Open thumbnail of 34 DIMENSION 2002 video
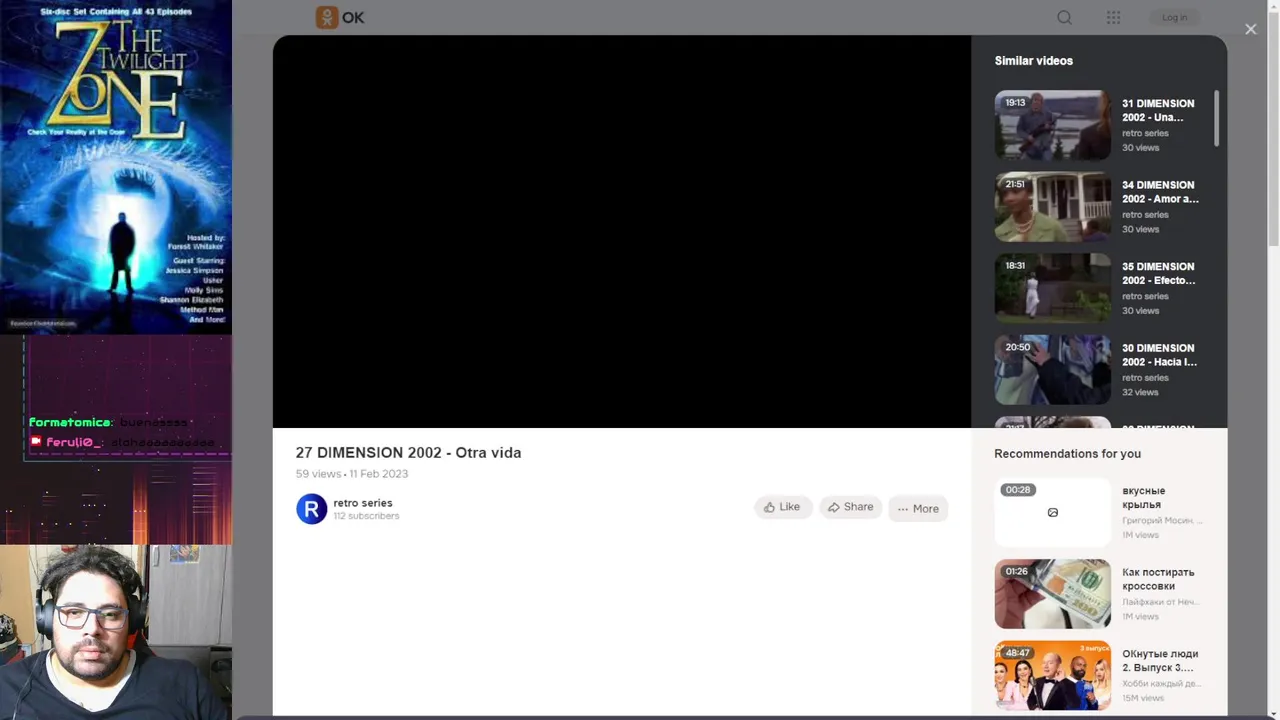The height and width of the screenshot is (720, 1280). click(x=1052, y=207)
